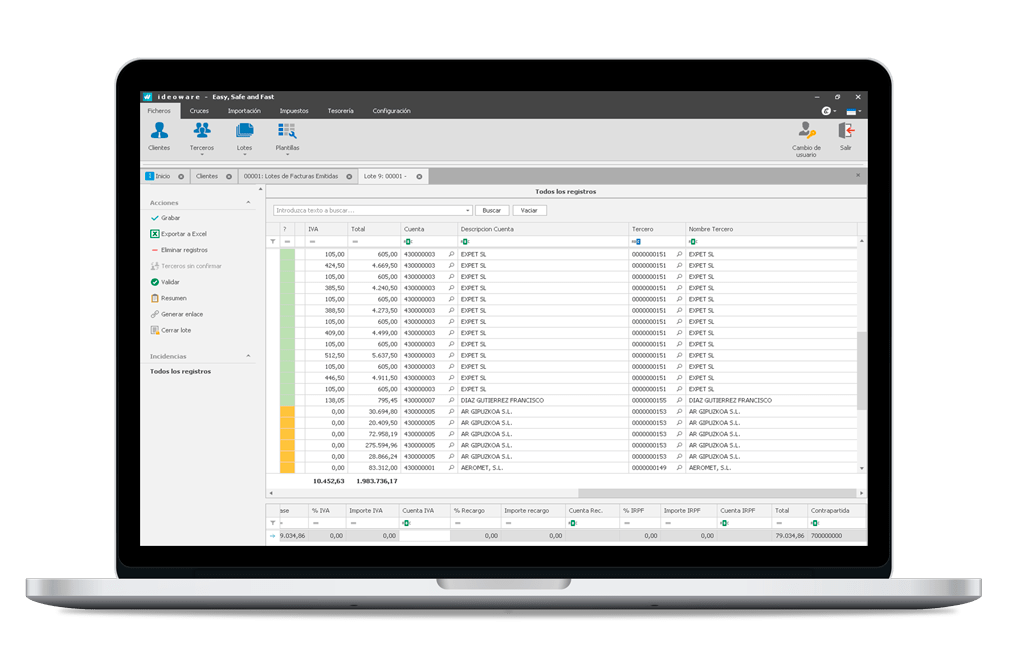Click magnifier beside Cuenta 430000007
Image resolution: width=1014 pixels, height=666 pixels.
pos(451,400)
